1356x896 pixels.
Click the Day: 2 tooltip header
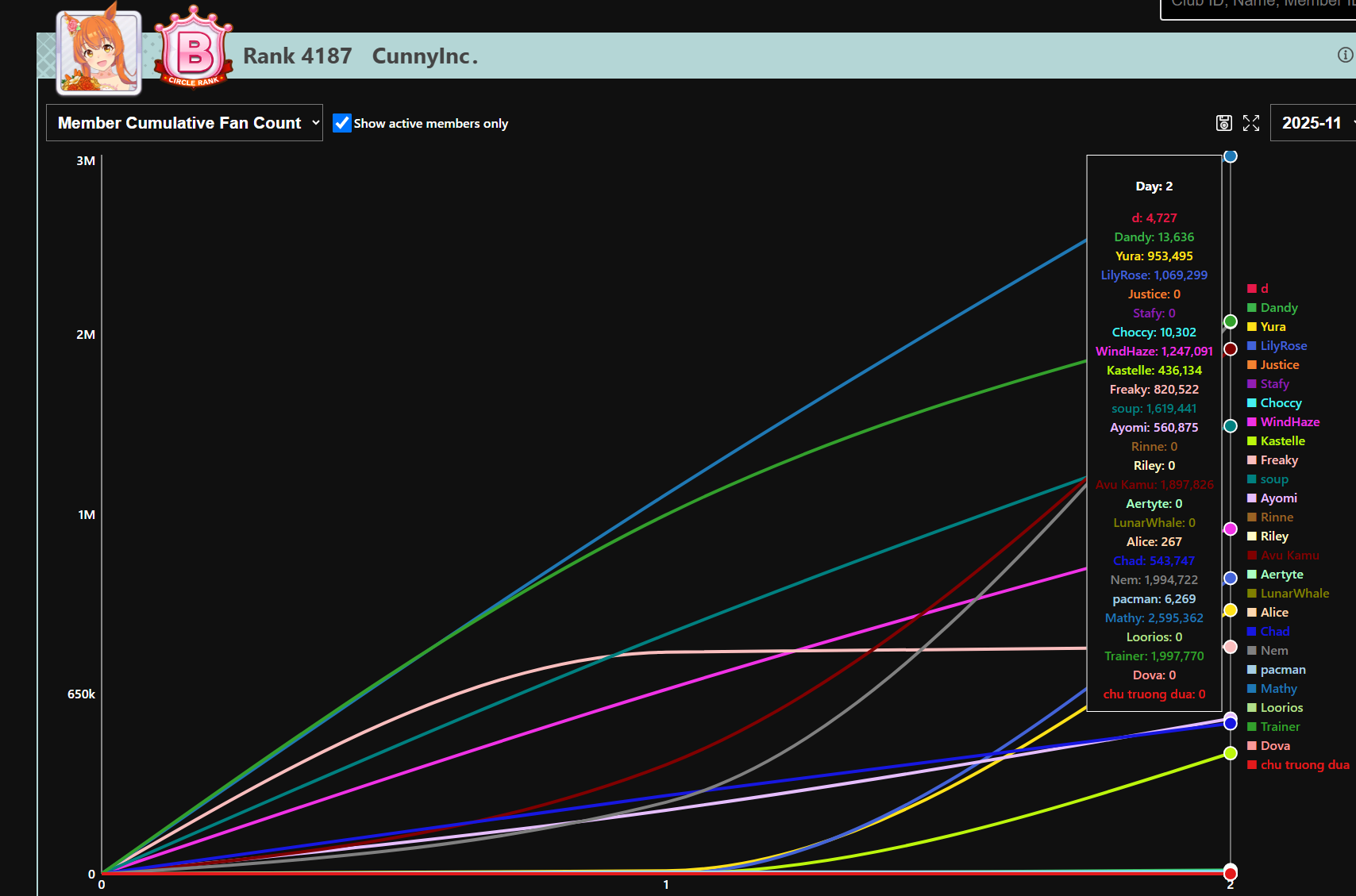pos(1154,187)
